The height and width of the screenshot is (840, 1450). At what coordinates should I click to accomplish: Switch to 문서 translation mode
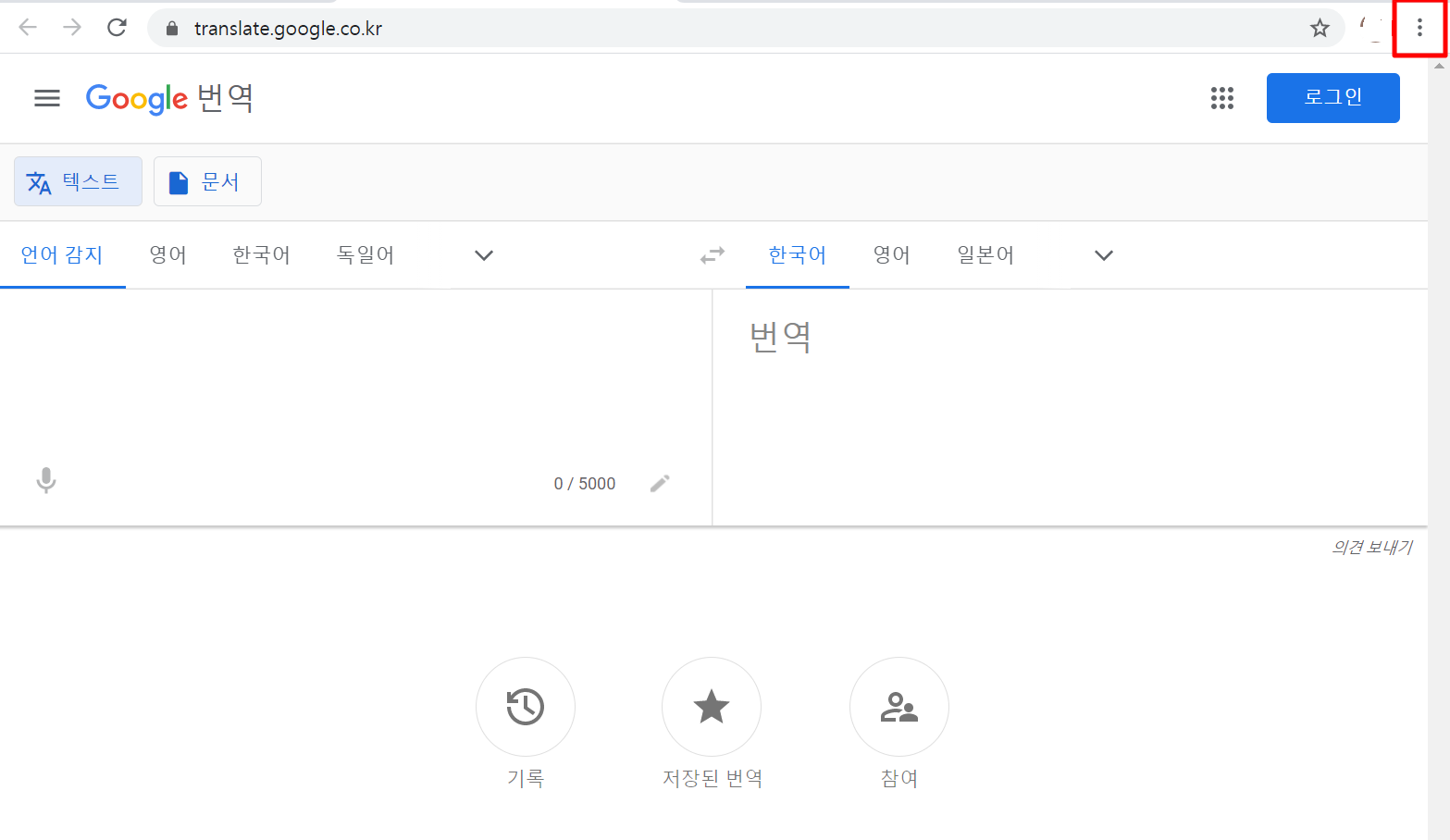point(207,181)
